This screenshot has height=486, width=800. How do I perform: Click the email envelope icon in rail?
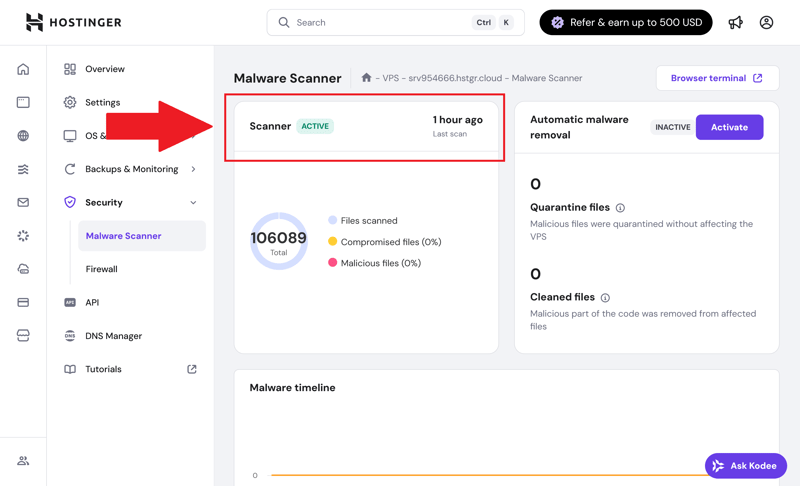pos(23,202)
